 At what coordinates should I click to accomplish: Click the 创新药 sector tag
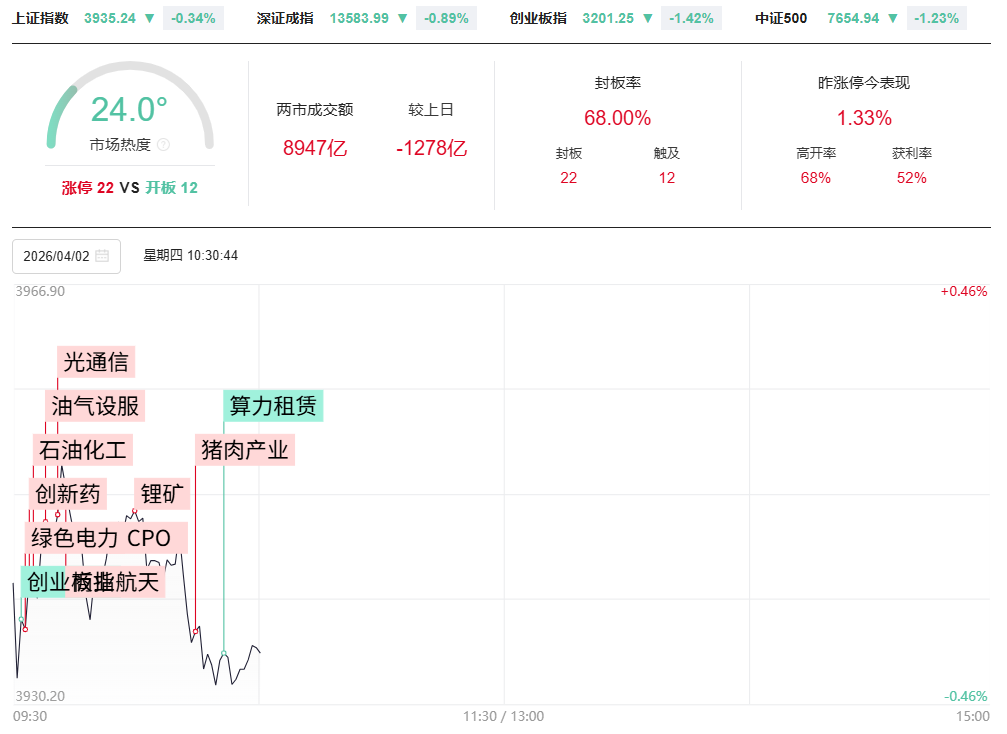(x=68, y=494)
